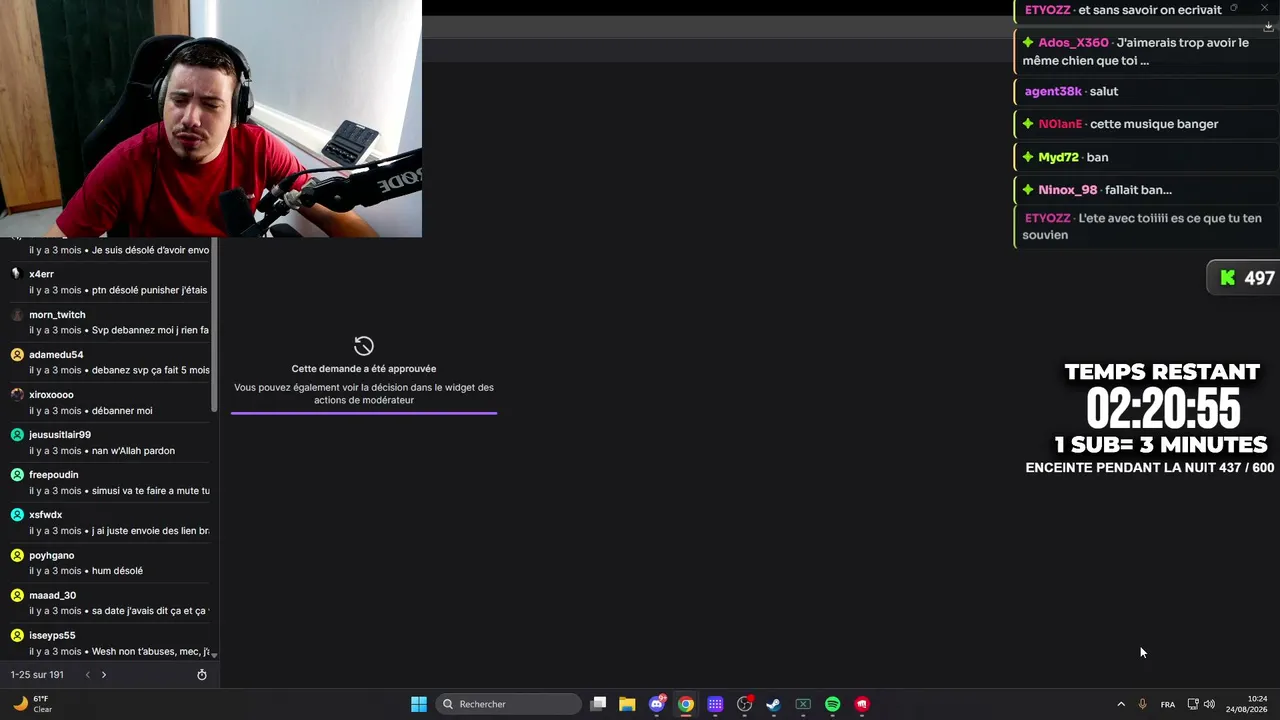This screenshot has height=720, width=1280.
Task: Click freepoudin's green avatar icon
Action: [x=16, y=474]
